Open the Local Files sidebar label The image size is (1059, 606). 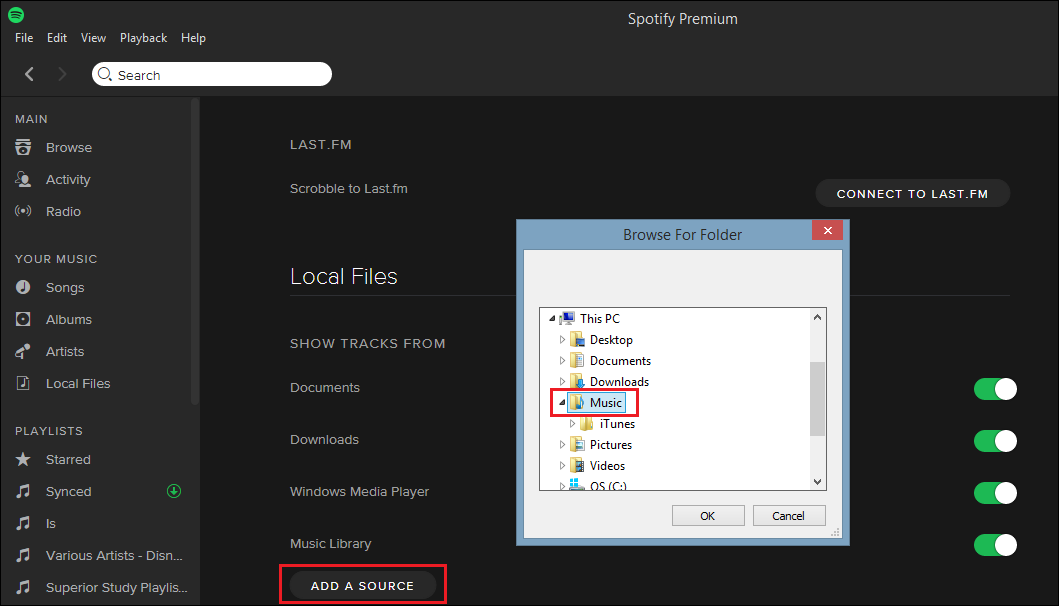click(x=78, y=383)
